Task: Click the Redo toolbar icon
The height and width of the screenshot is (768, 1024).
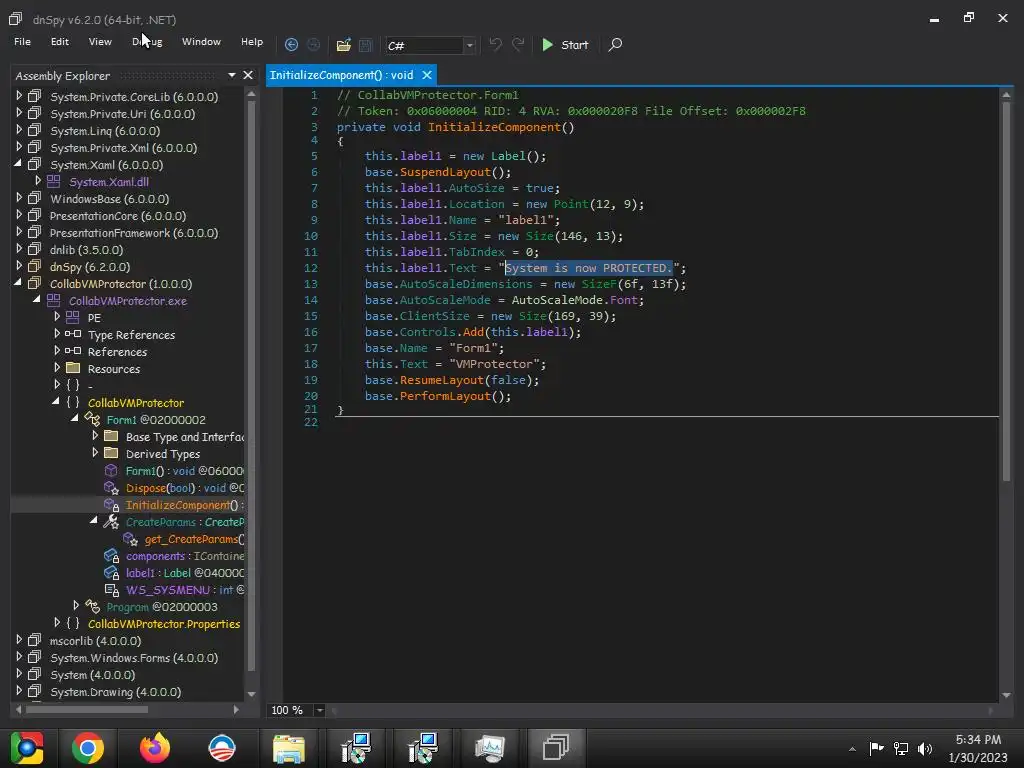Action: point(518,44)
